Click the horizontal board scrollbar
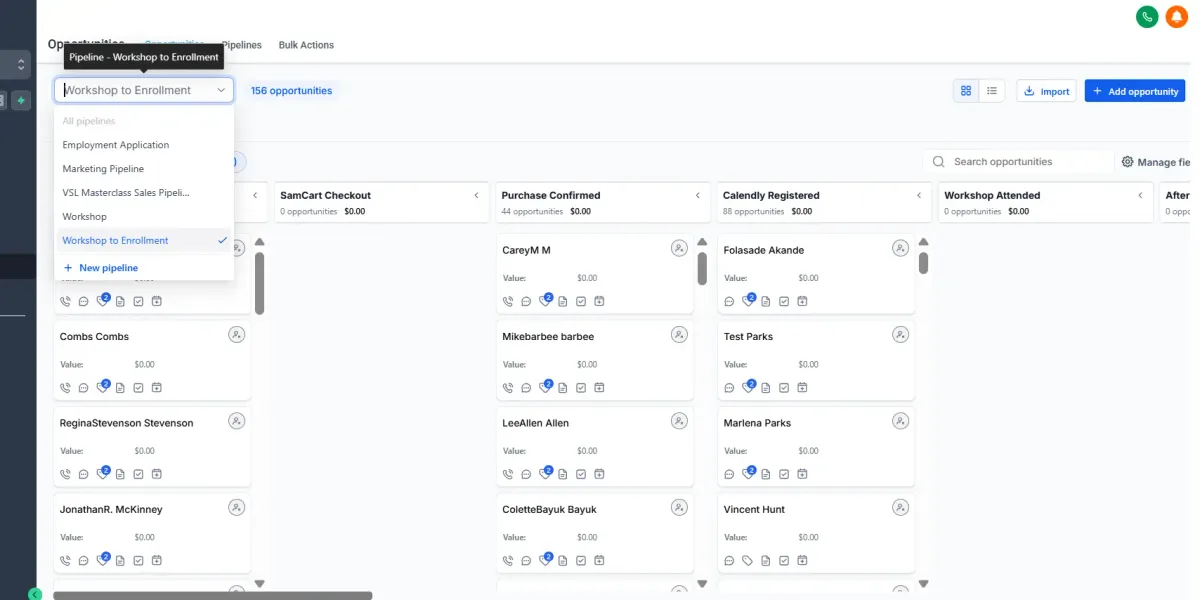Viewport: 1200px width, 600px height. (212, 595)
